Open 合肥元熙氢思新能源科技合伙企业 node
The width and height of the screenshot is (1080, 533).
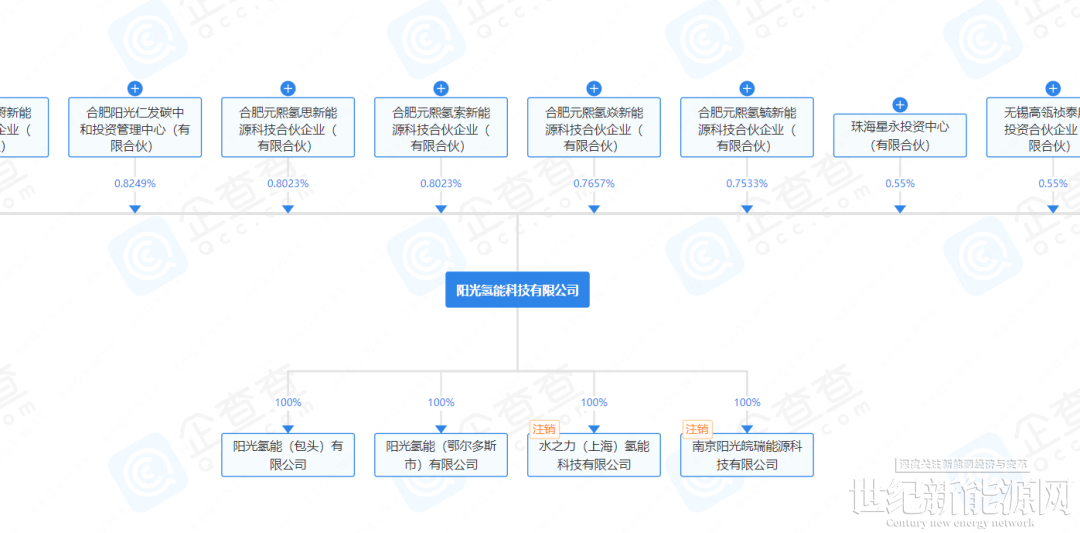click(x=288, y=127)
